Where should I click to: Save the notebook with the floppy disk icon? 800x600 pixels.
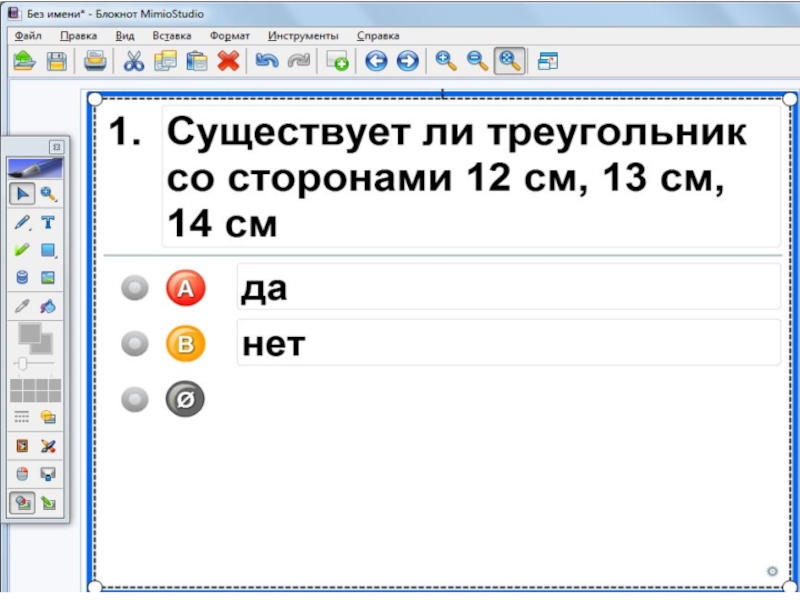[x=56, y=61]
